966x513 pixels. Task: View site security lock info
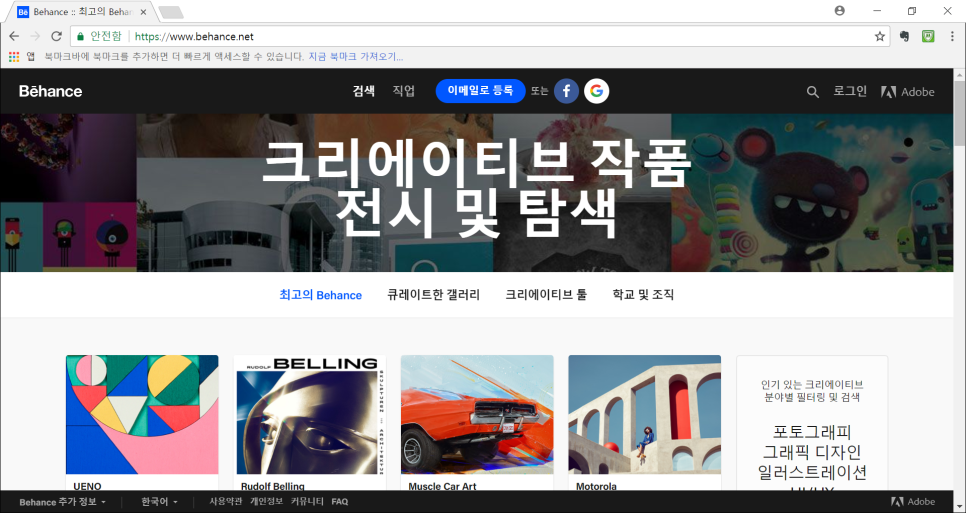point(80,36)
